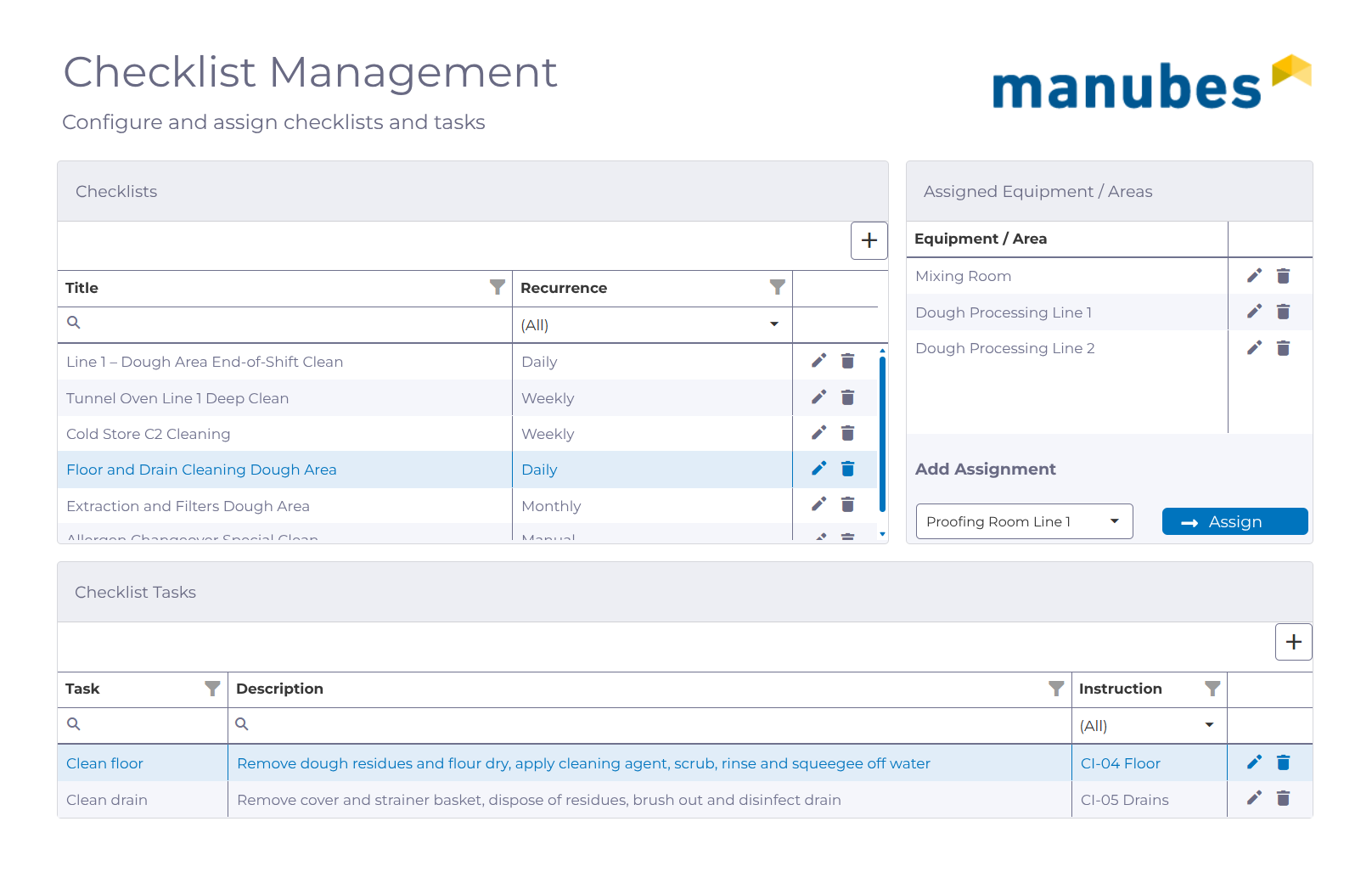Open the Description column filter
Image resolution: width=1372 pixels, height=872 pixels.
[x=1056, y=689]
